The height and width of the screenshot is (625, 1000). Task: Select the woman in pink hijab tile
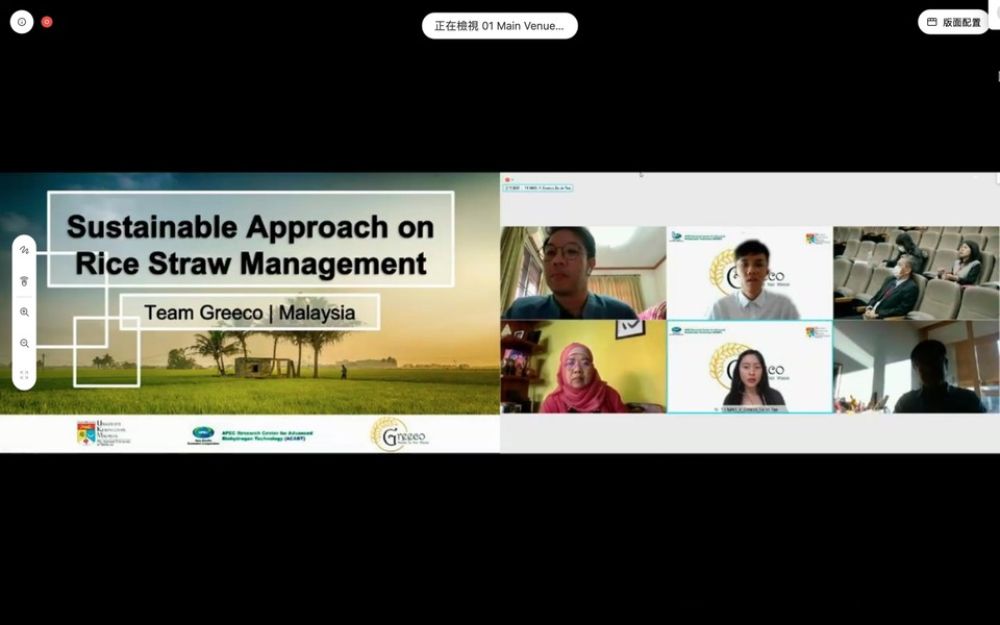pos(583,367)
